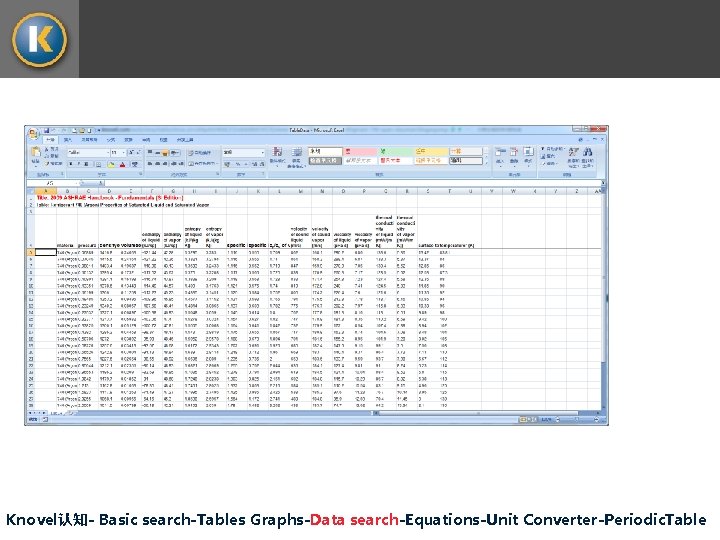Switch to the Insert ribbon tab
The width and height of the screenshot is (720, 540).
point(68,140)
